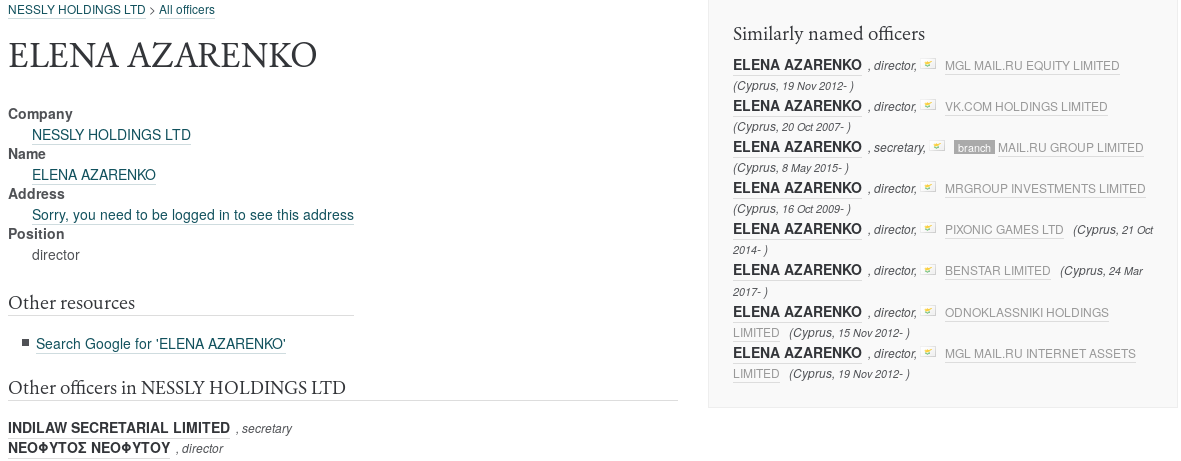
Task: Click the Cyprus flag next to VK.COM HOLDINGS LIMITED
Action: 929,105
